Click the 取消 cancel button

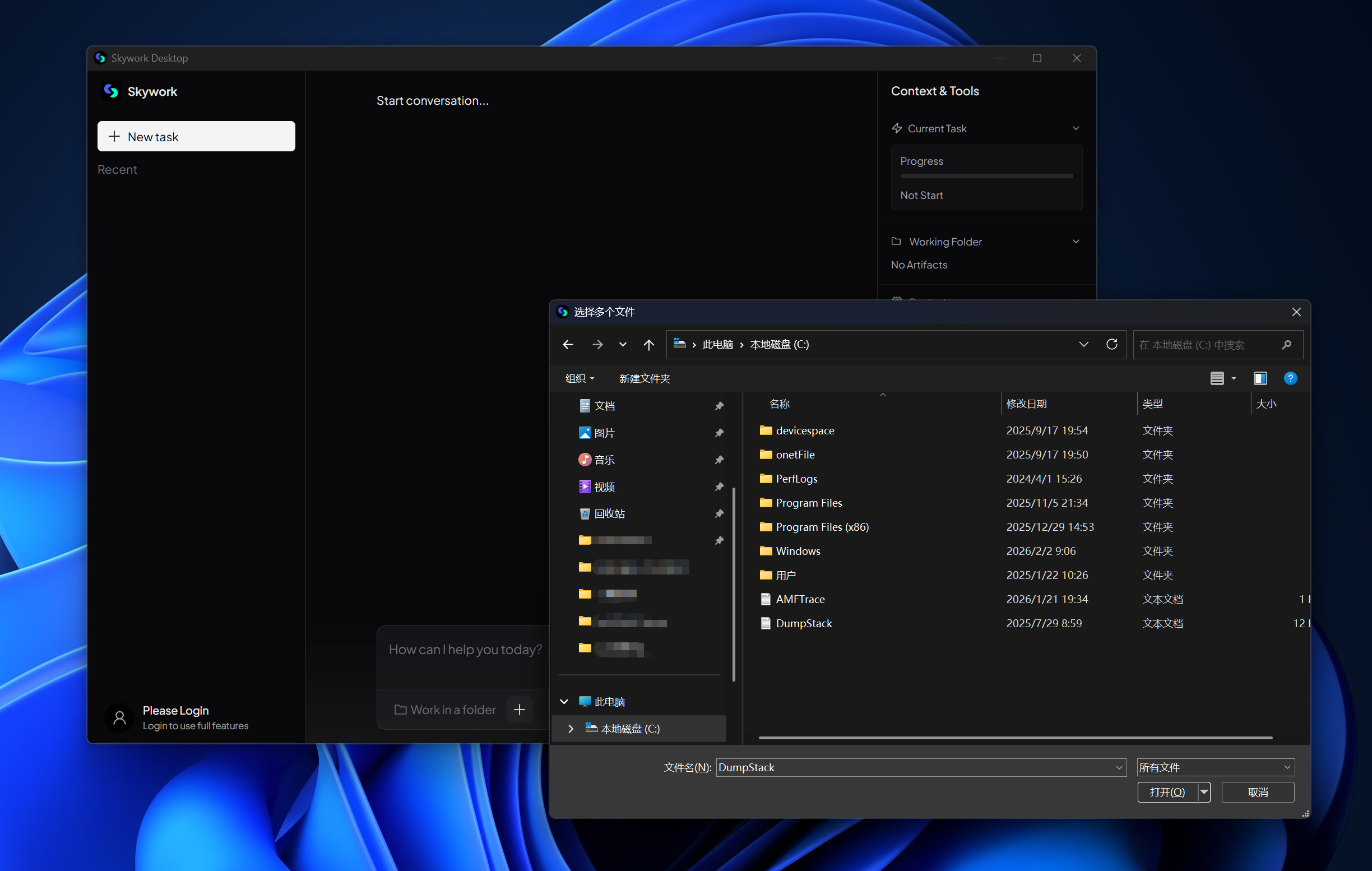pyautogui.click(x=1258, y=792)
